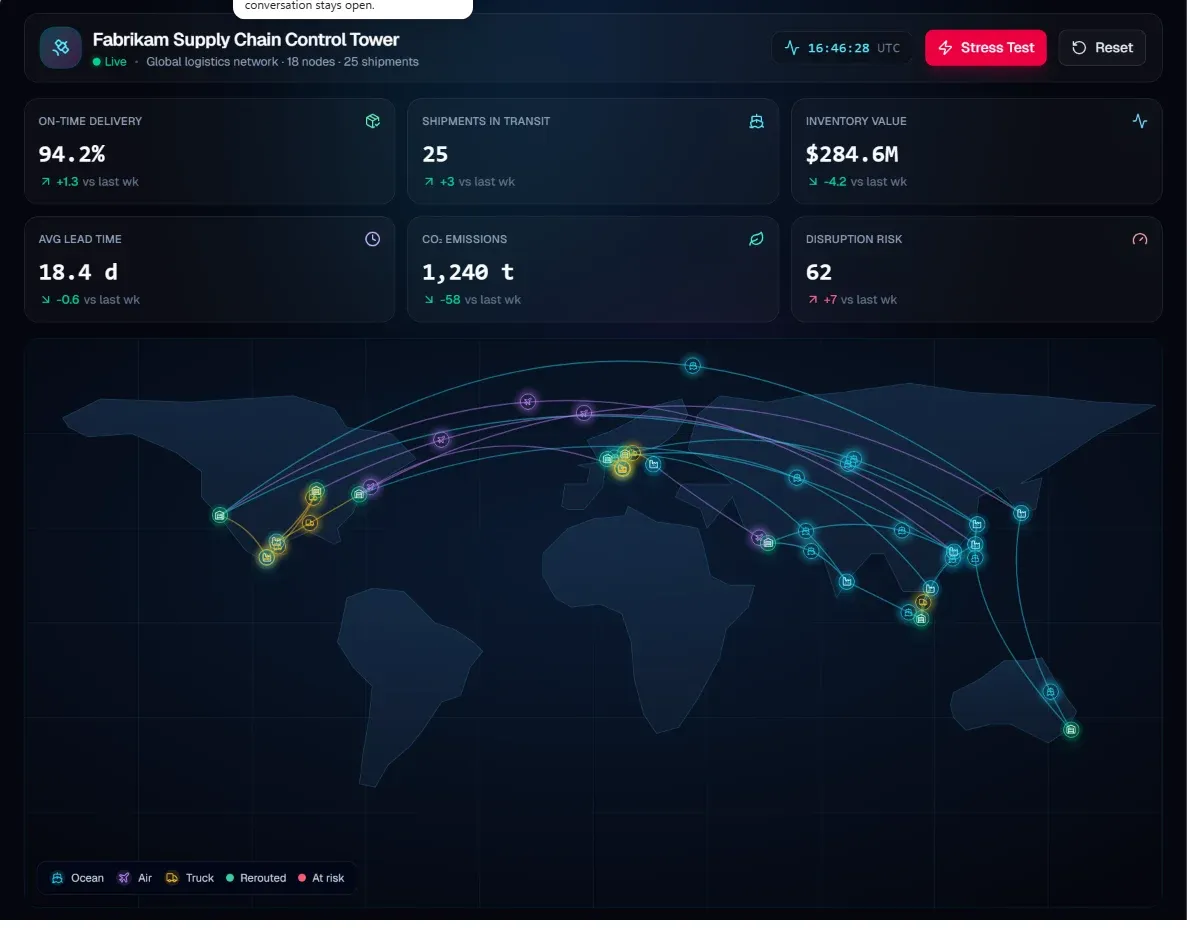1190x928 pixels.
Task: Click the '-0.6 vs last wk' lead time change
Action: (x=90, y=300)
